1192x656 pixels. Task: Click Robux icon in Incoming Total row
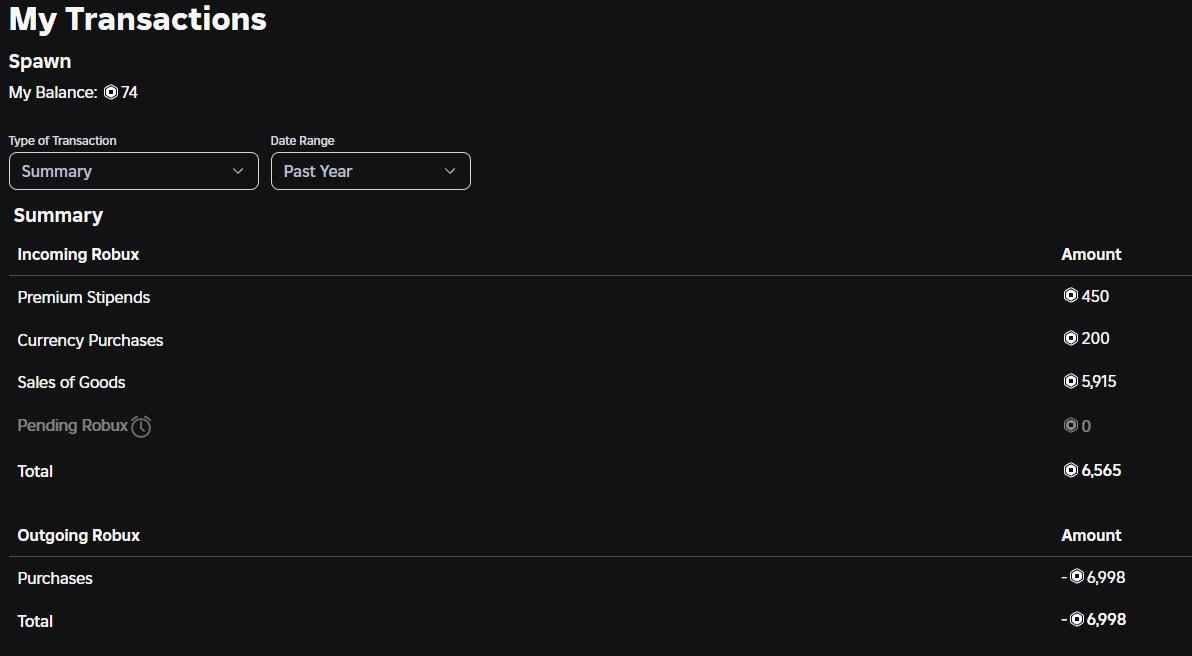coord(1070,470)
